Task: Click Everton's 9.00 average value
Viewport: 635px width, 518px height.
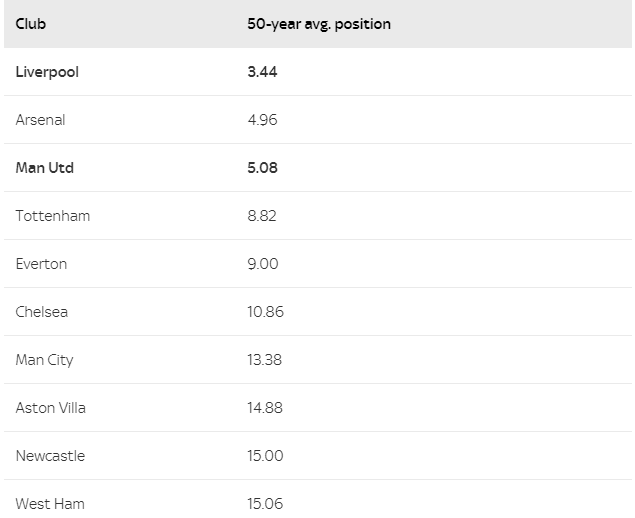Action: click(x=262, y=264)
